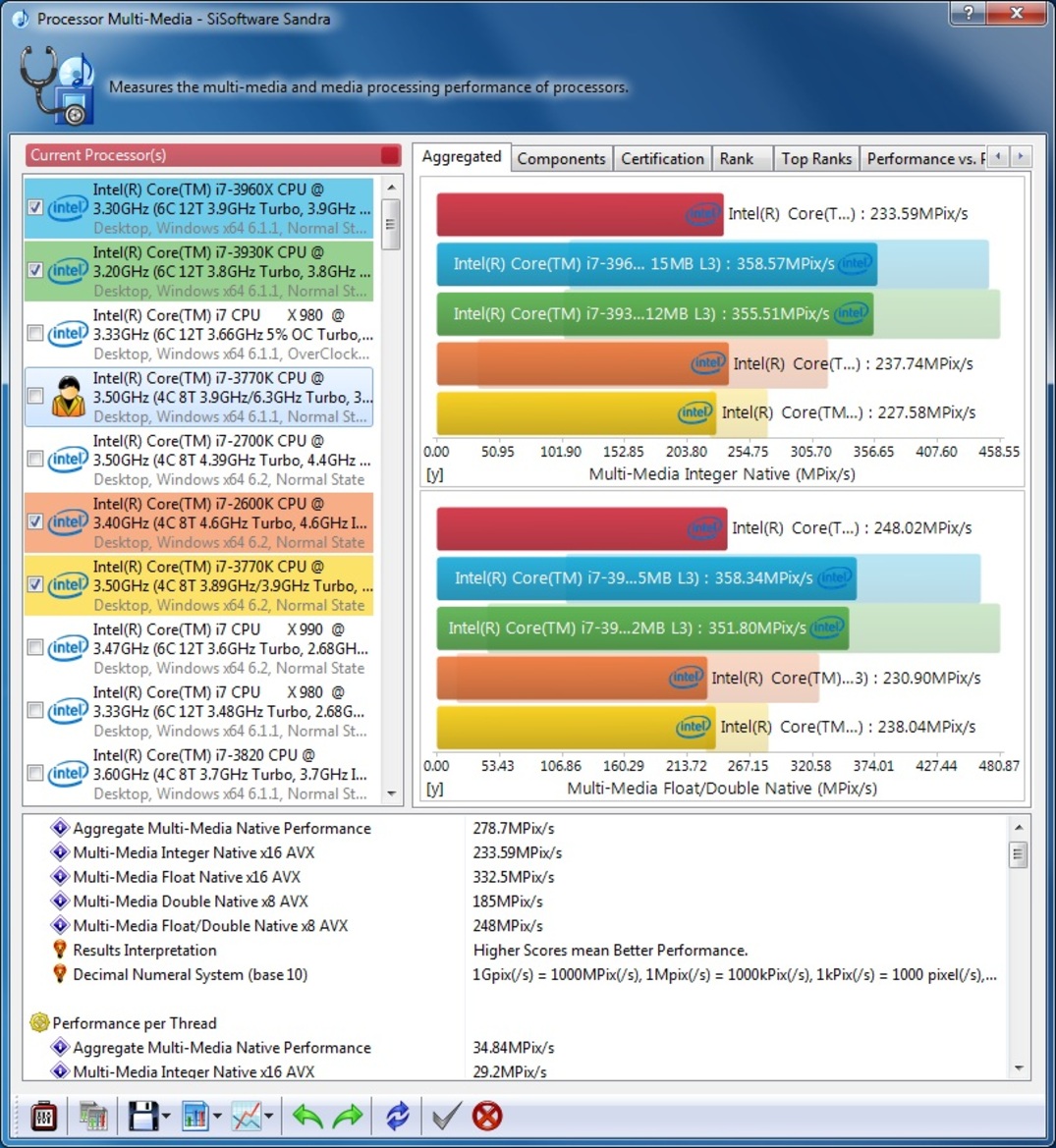Click the blue refresh icon
Screen dimensions: 1056x1148
(x=398, y=1116)
